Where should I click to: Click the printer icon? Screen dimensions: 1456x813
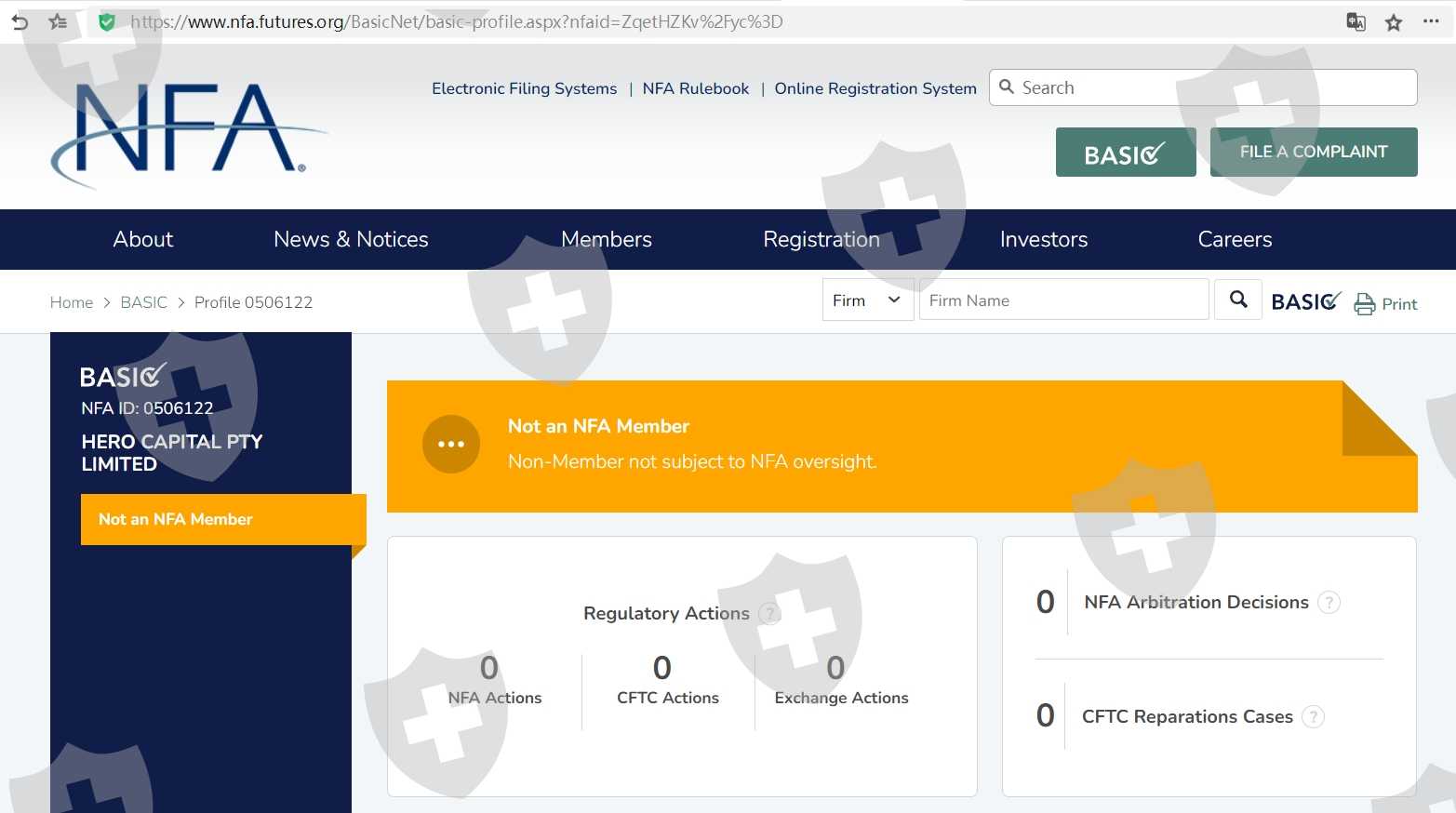1365,304
